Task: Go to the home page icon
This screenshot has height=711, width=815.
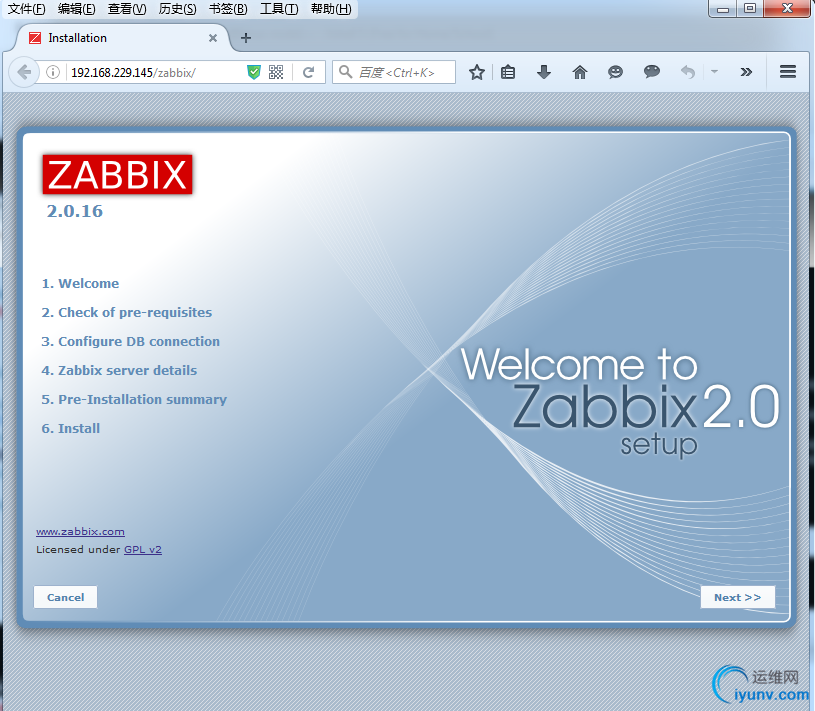Action: tap(580, 72)
